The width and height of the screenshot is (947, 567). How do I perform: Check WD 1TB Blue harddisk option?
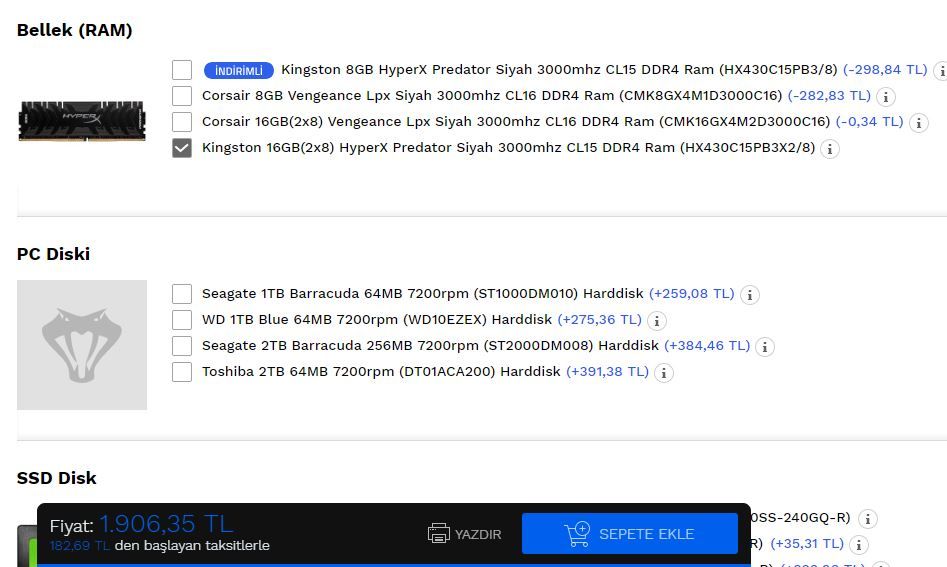tap(182, 320)
